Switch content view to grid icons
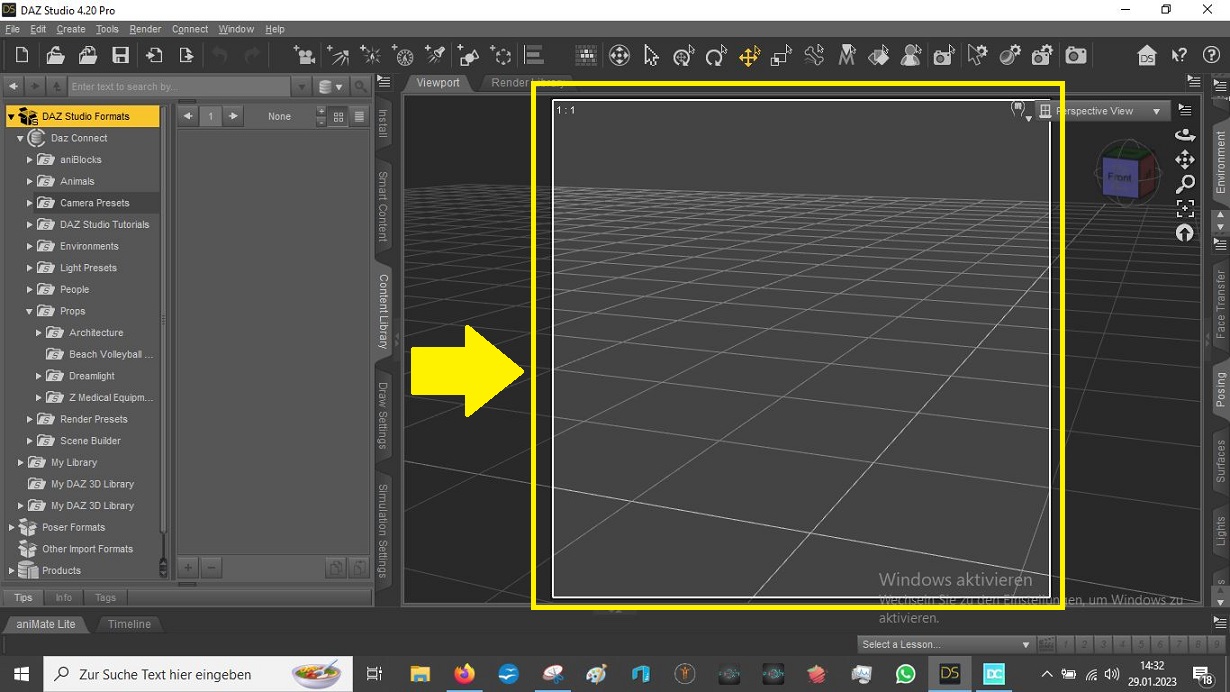Viewport: 1230px width, 692px height. click(338, 117)
